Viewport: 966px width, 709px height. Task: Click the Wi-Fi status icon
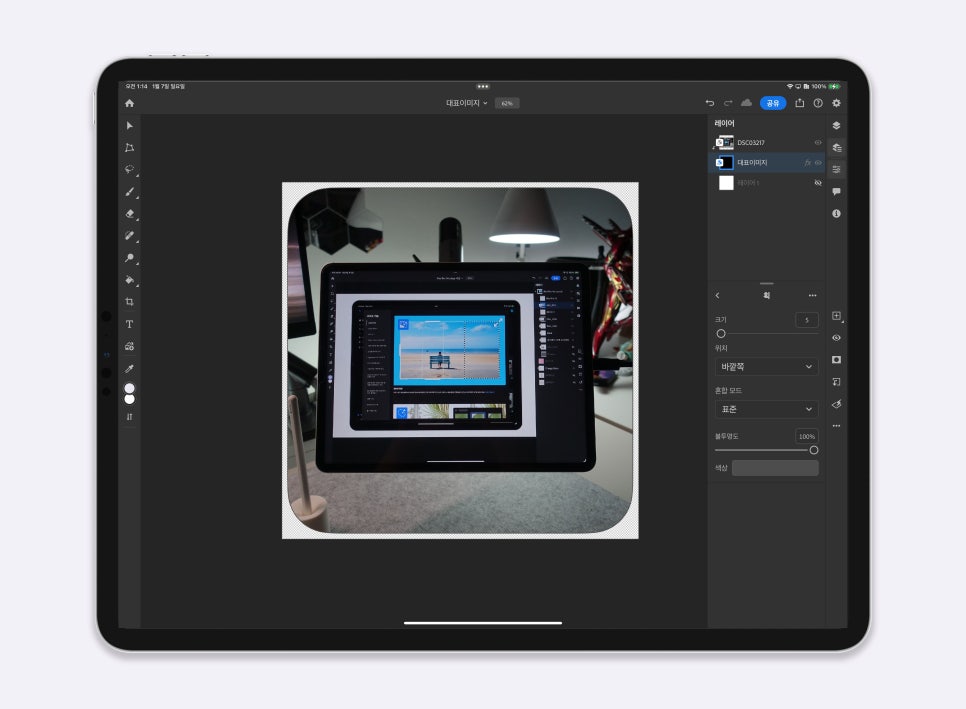coord(790,86)
